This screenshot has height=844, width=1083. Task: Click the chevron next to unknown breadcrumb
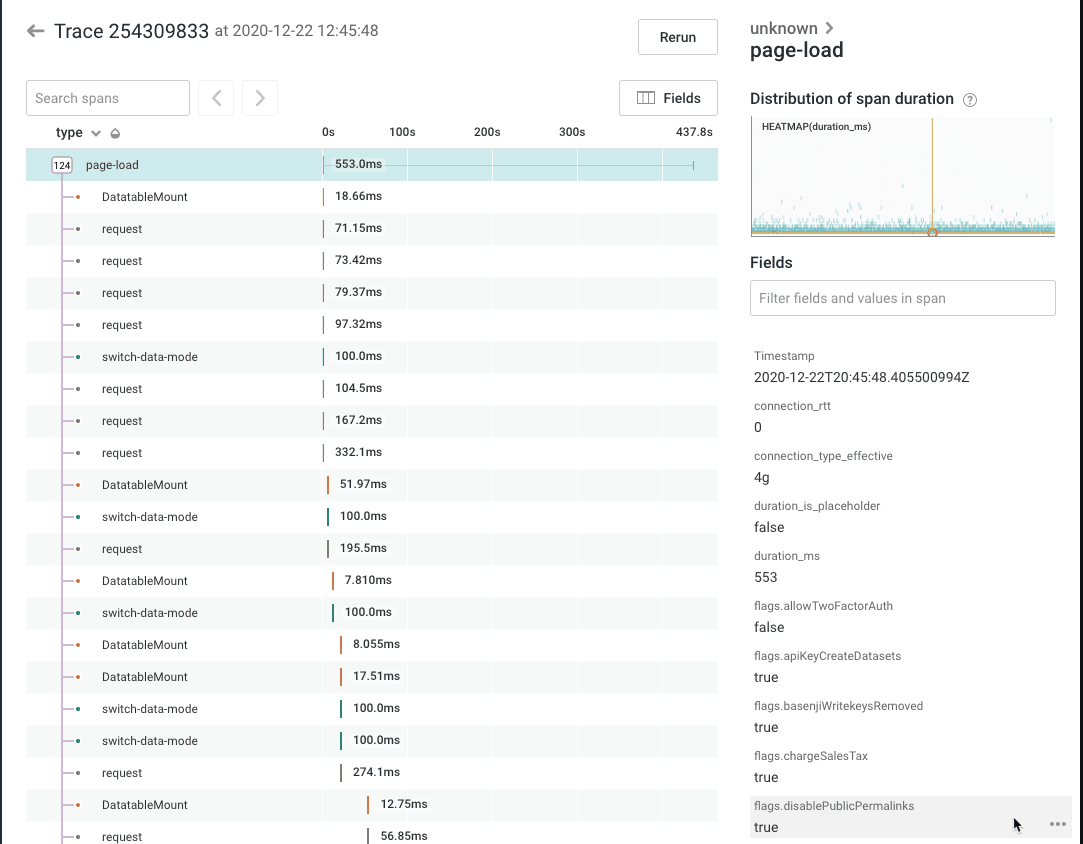tap(830, 29)
